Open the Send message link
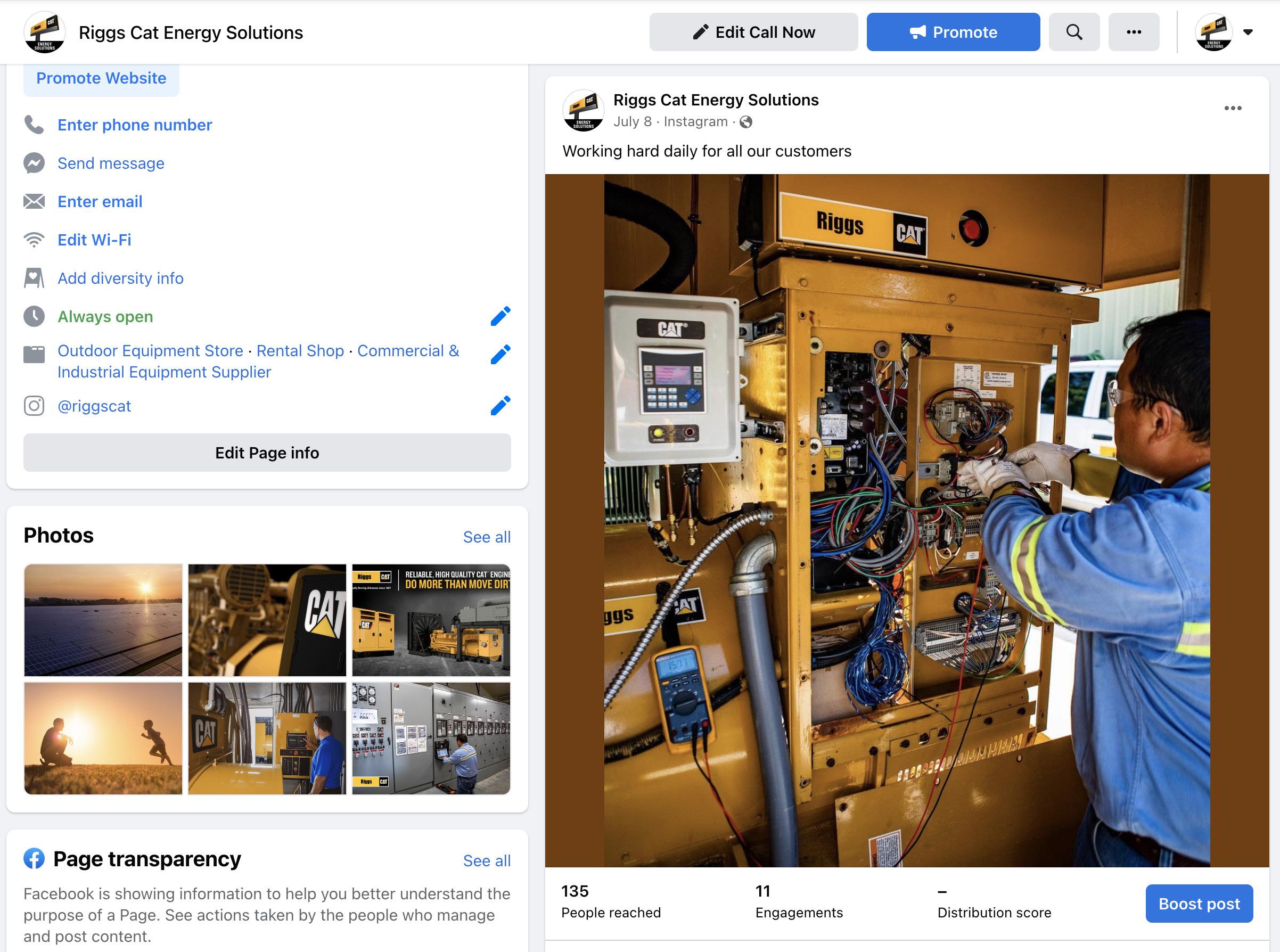Screen dimensions: 1280x952 coord(111,163)
